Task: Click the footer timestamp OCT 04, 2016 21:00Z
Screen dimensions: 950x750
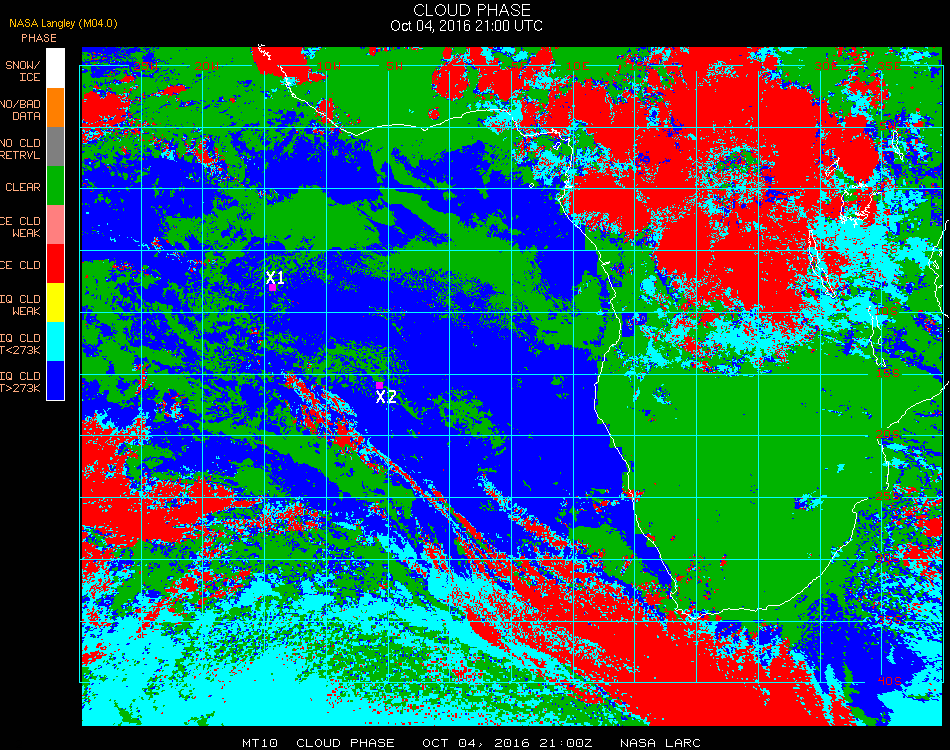Action: (x=507, y=743)
